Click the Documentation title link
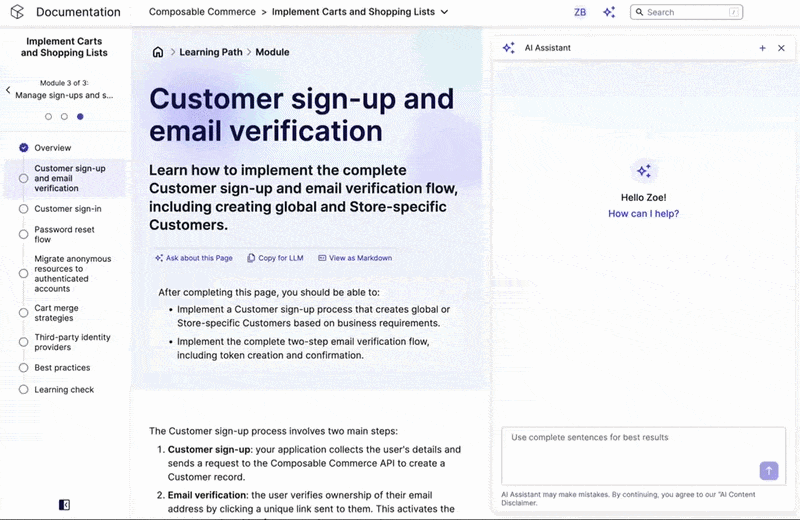Image resolution: width=800 pixels, height=520 pixels. 78,12
